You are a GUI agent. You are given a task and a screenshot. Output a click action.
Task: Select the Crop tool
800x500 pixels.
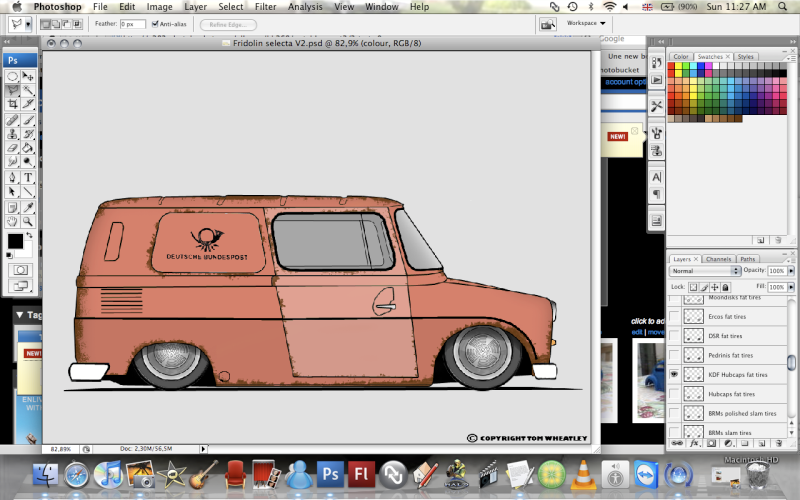[x=12, y=104]
